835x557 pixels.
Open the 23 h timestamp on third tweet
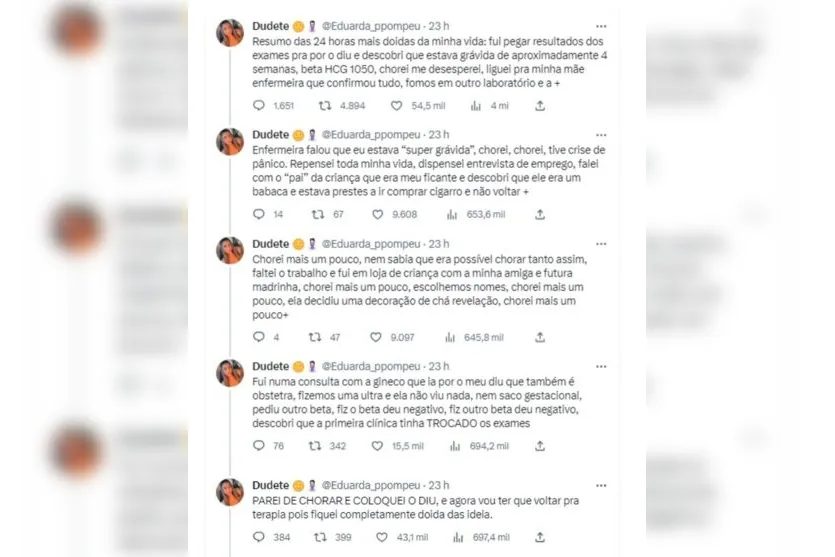click(439, 244)
